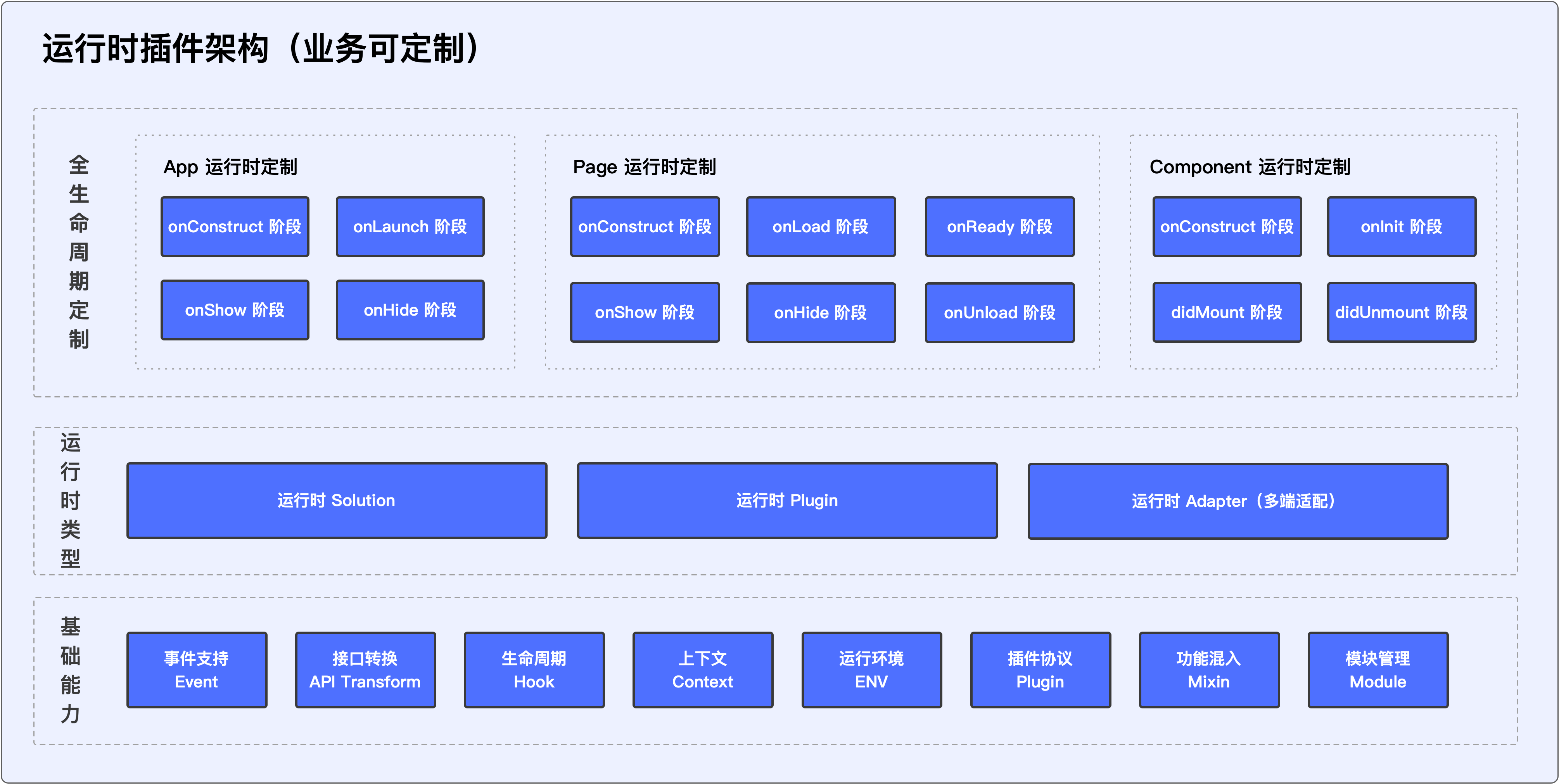
Task: Click the 运行时 Plugin block
Action: point(787,500)
